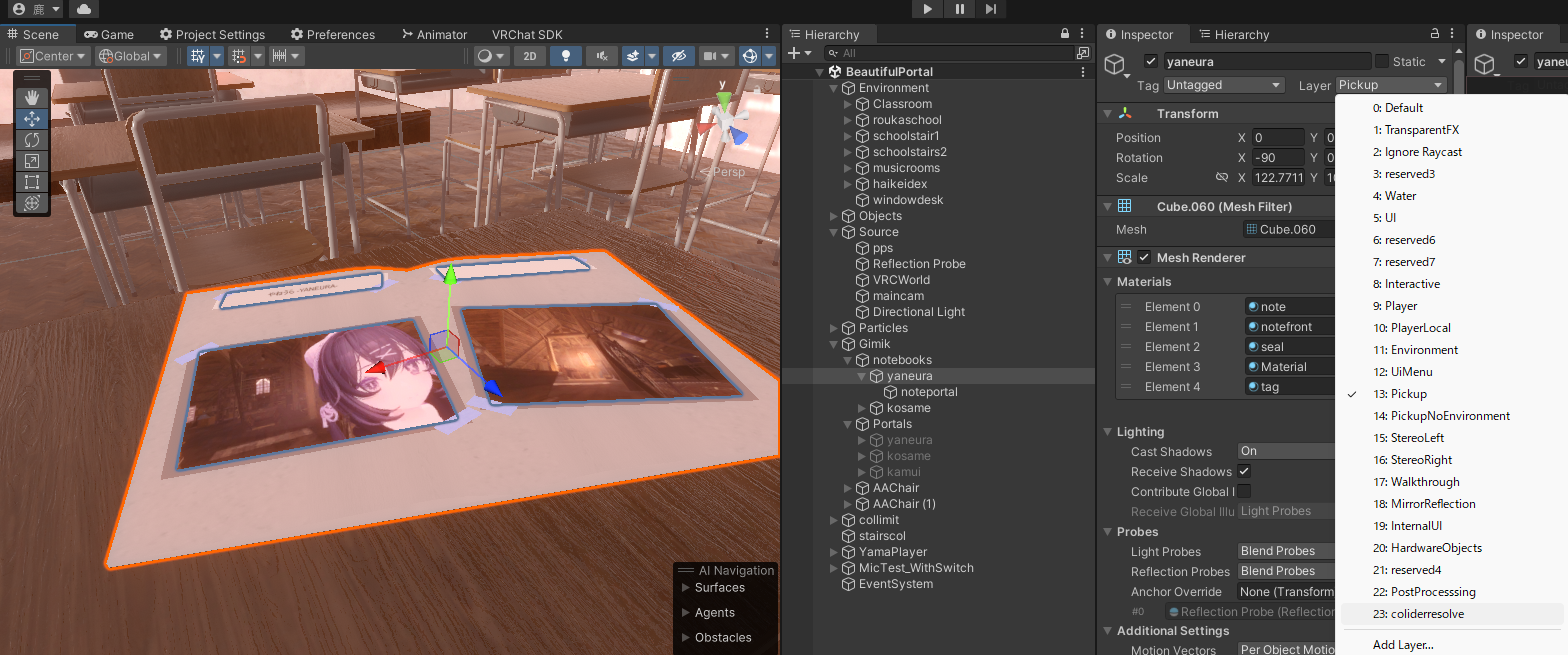Screen dimensions: 1568x655
Task: Open left Hierarchy panel options menu
Action: [1082, 33]
